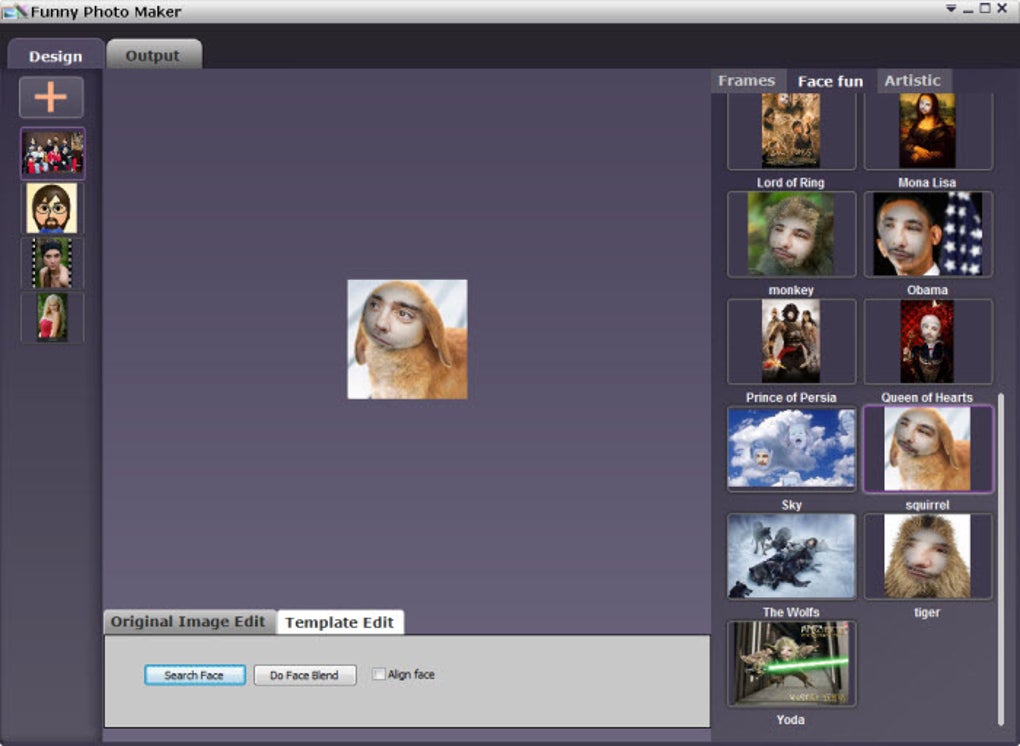Image resolution: width=1020 pixels, height=746 pixels.
Task: Maximize the Funny Photo Maker window
Action: pos(985,8)
